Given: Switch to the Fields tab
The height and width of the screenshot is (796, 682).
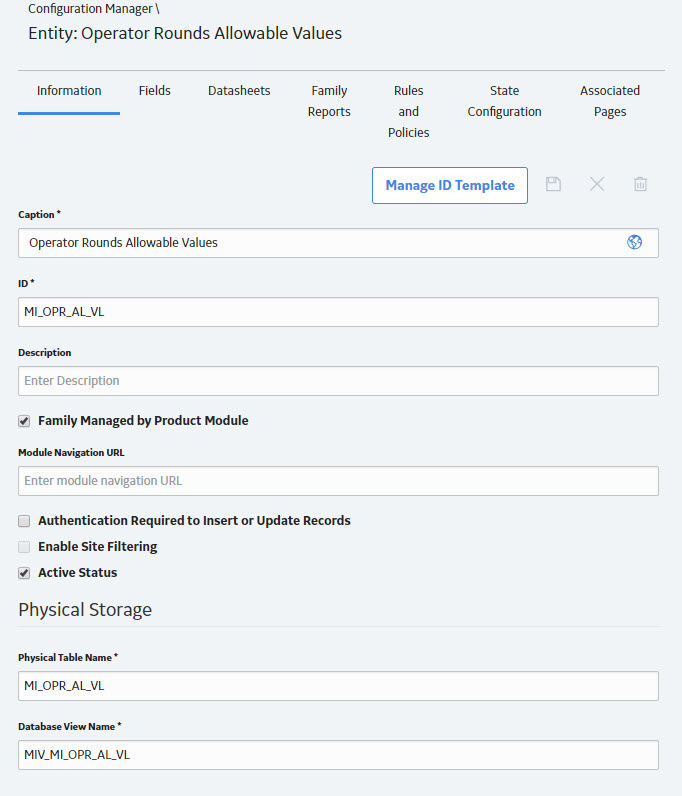Looking at the screenshot, I should pyautogui.click(x=154, y=91).
